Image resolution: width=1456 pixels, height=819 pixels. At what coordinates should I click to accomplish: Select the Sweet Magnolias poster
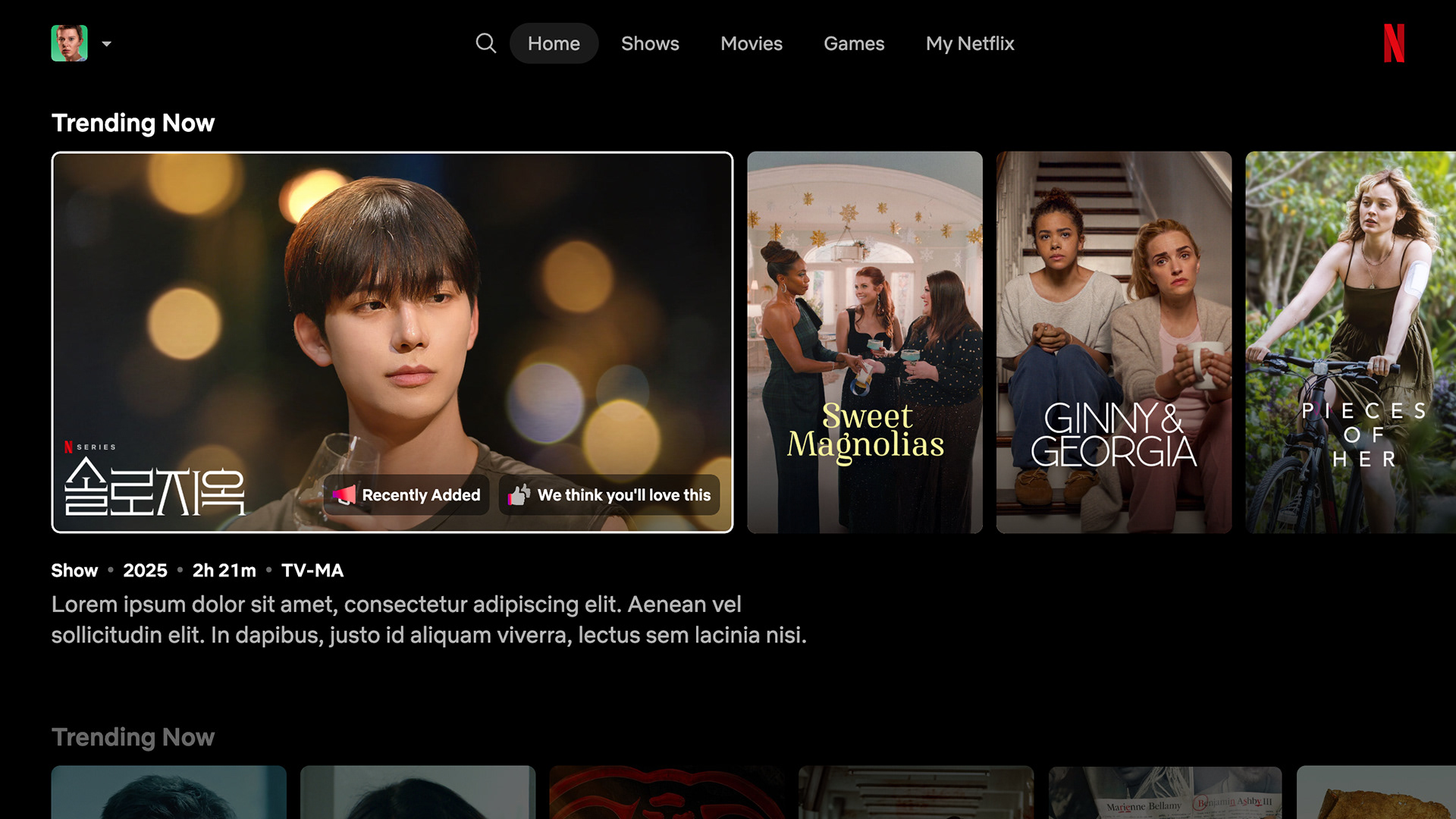[864, 341]
